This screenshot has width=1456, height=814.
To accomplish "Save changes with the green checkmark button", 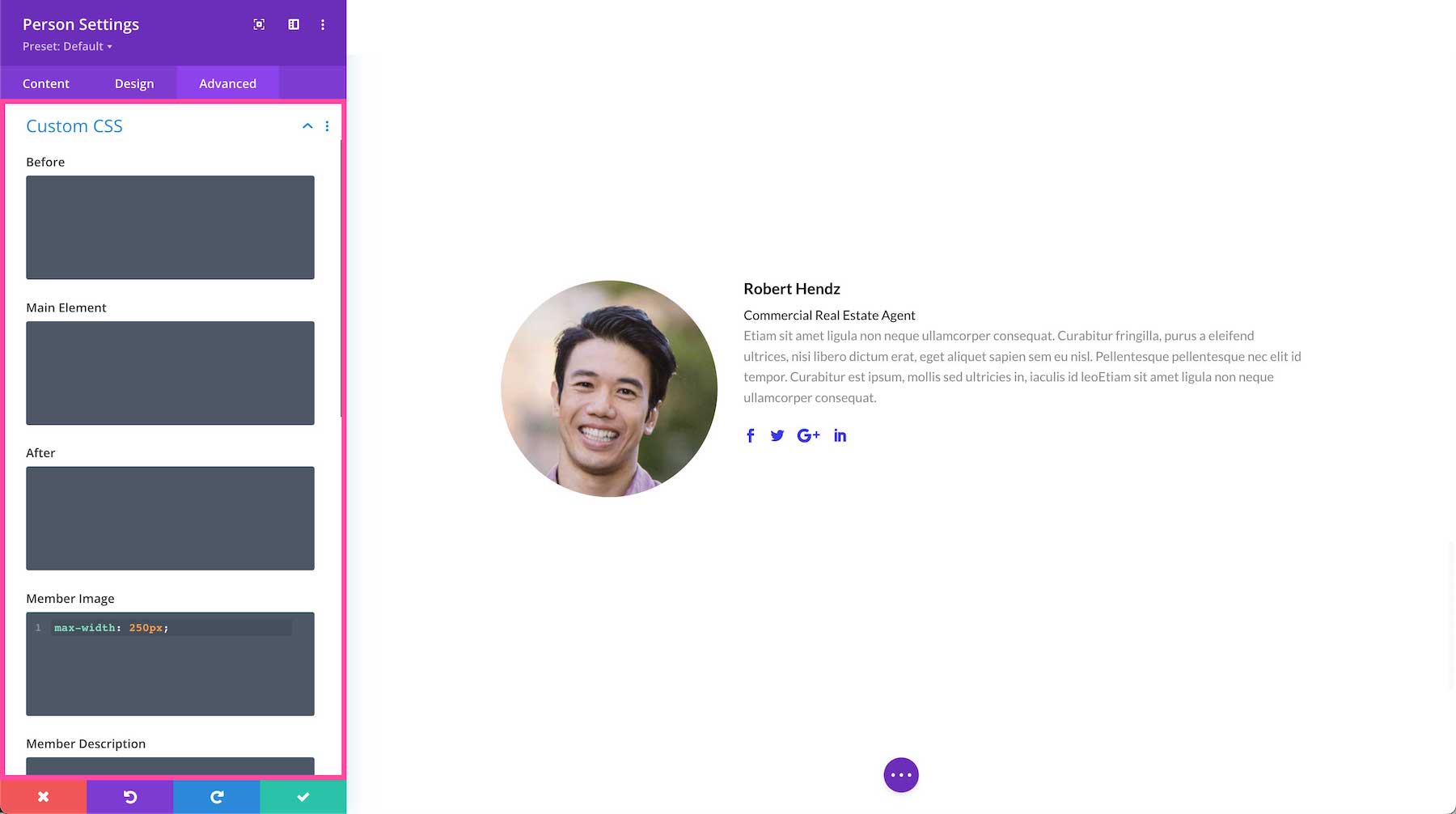I will pyautogui.click(x=303, y=796).
